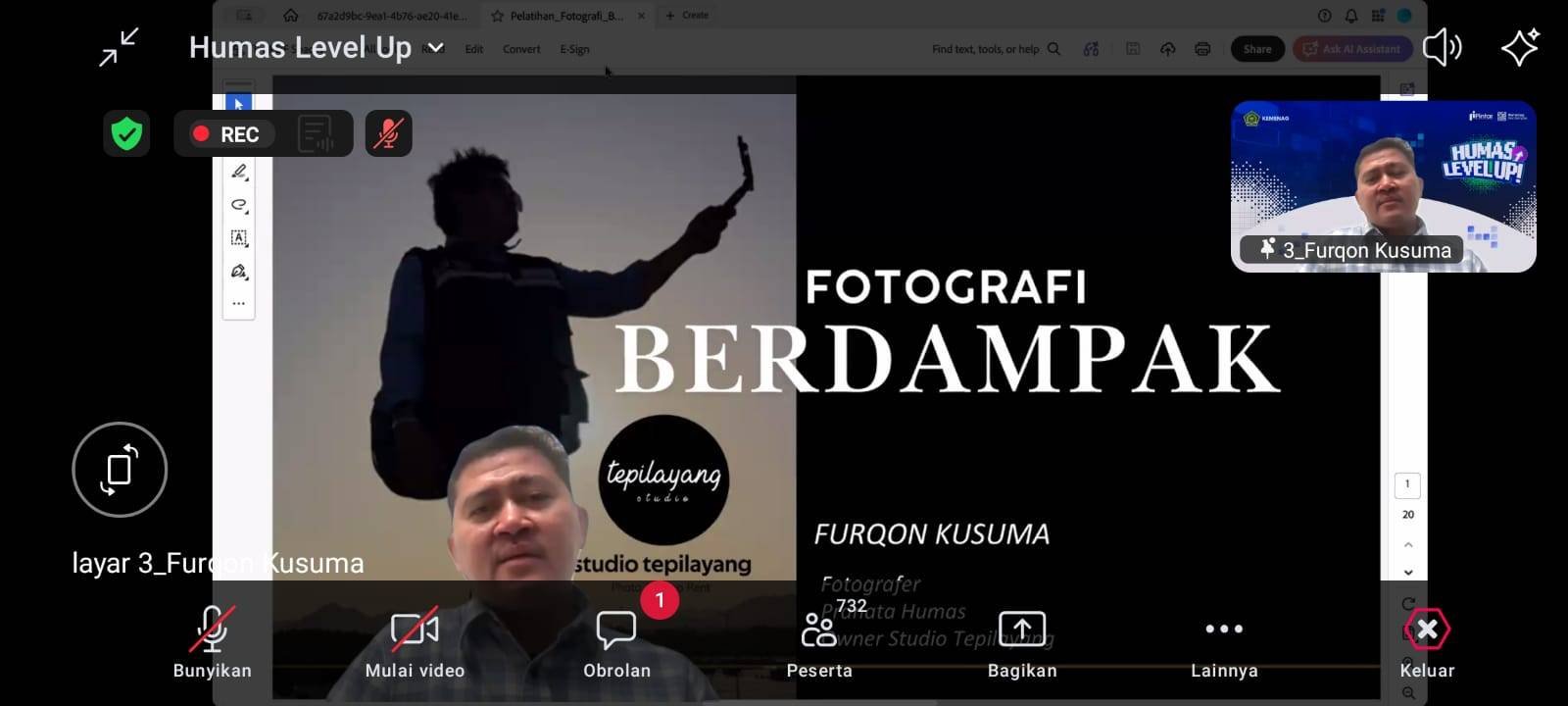Click the page number 1 field
The image size is (1568, 706).
pyautogui.click(x=1407, y=484)
